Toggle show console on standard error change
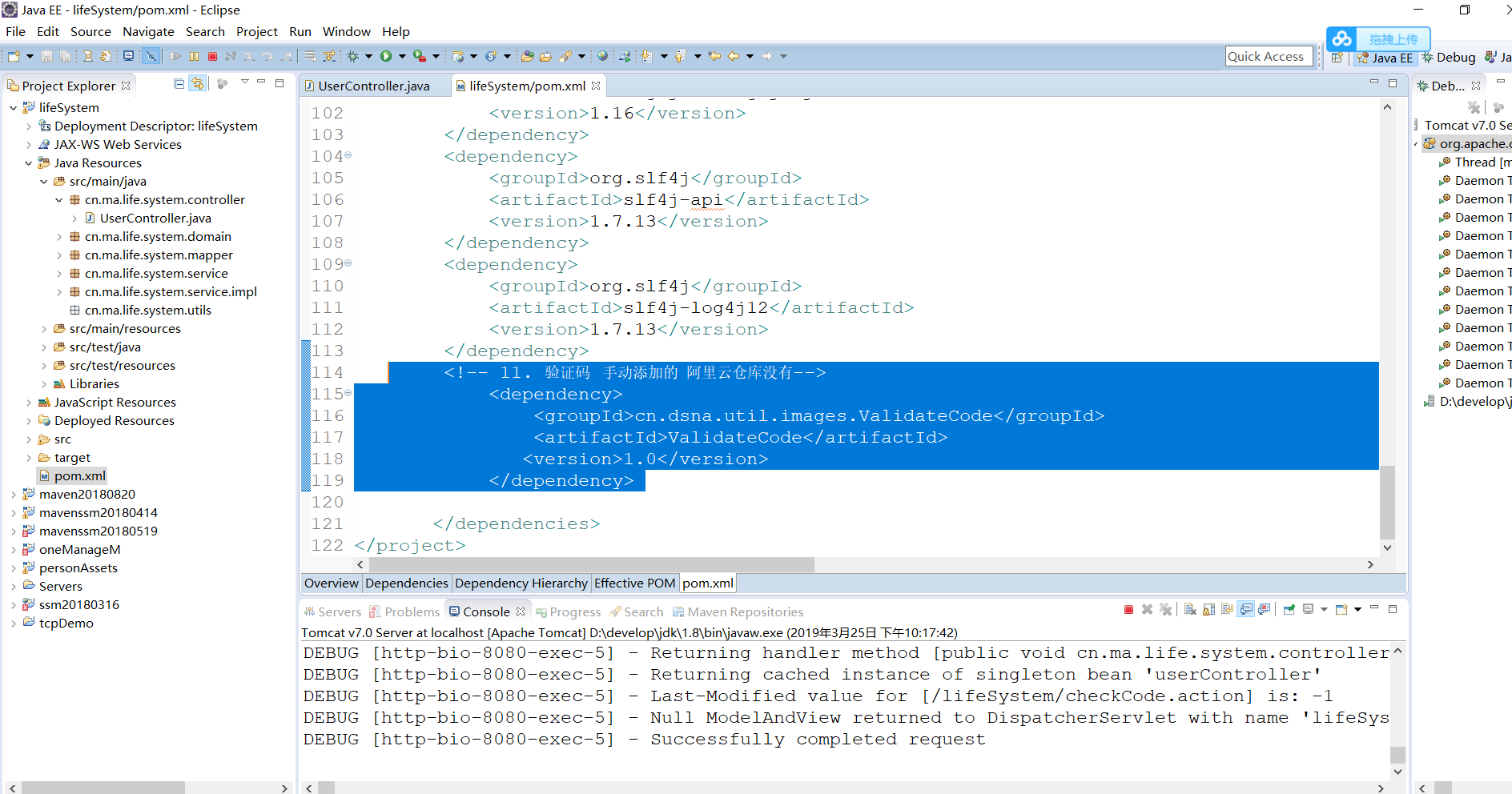The height and width of the screenshot is (794, 1512). 1265,610
